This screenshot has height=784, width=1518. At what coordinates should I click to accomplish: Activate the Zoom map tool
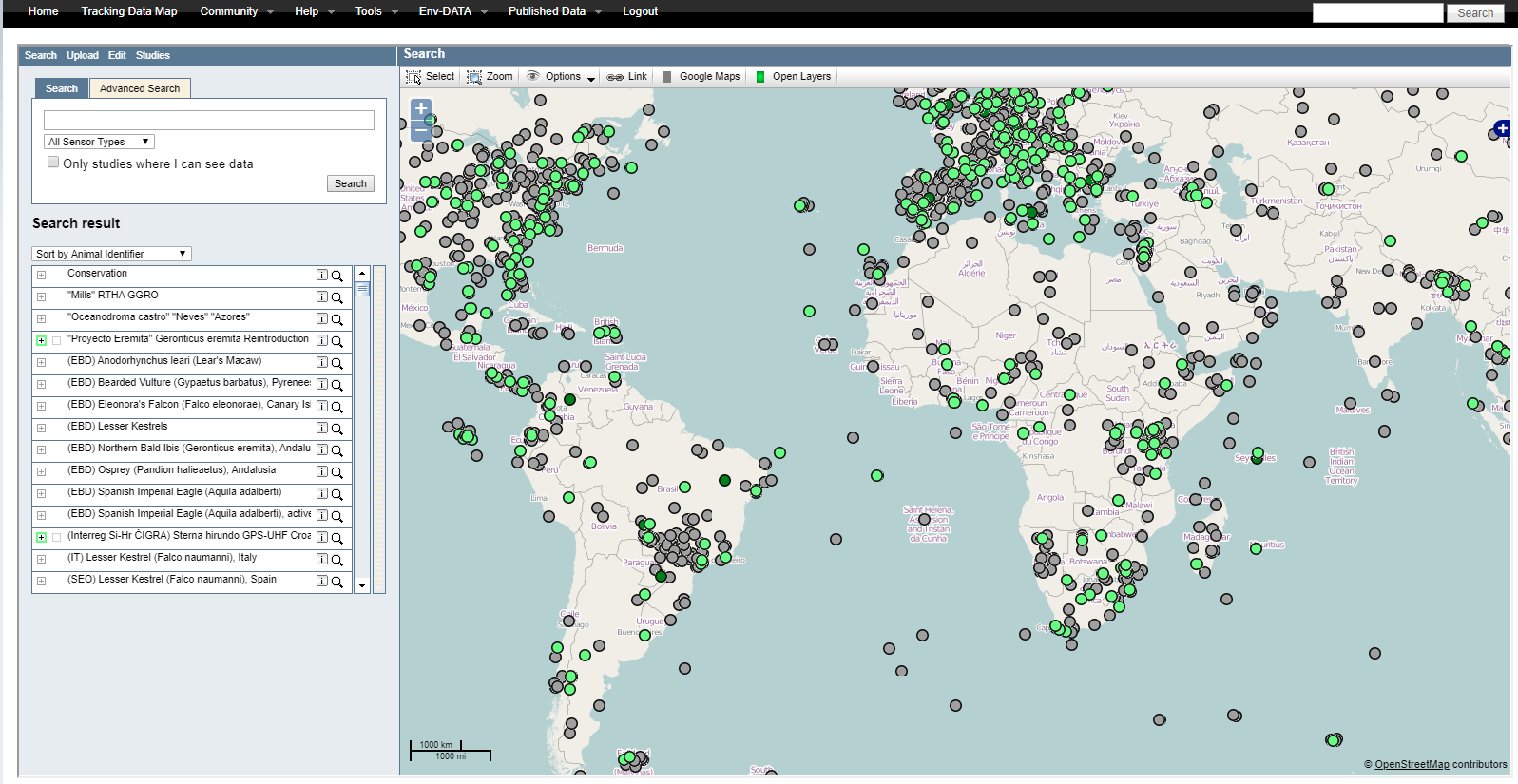(490, 76)
